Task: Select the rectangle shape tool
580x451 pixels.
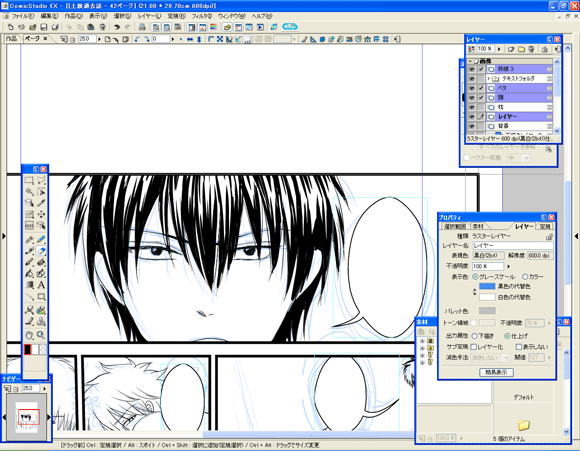Action: click(41, 296)
